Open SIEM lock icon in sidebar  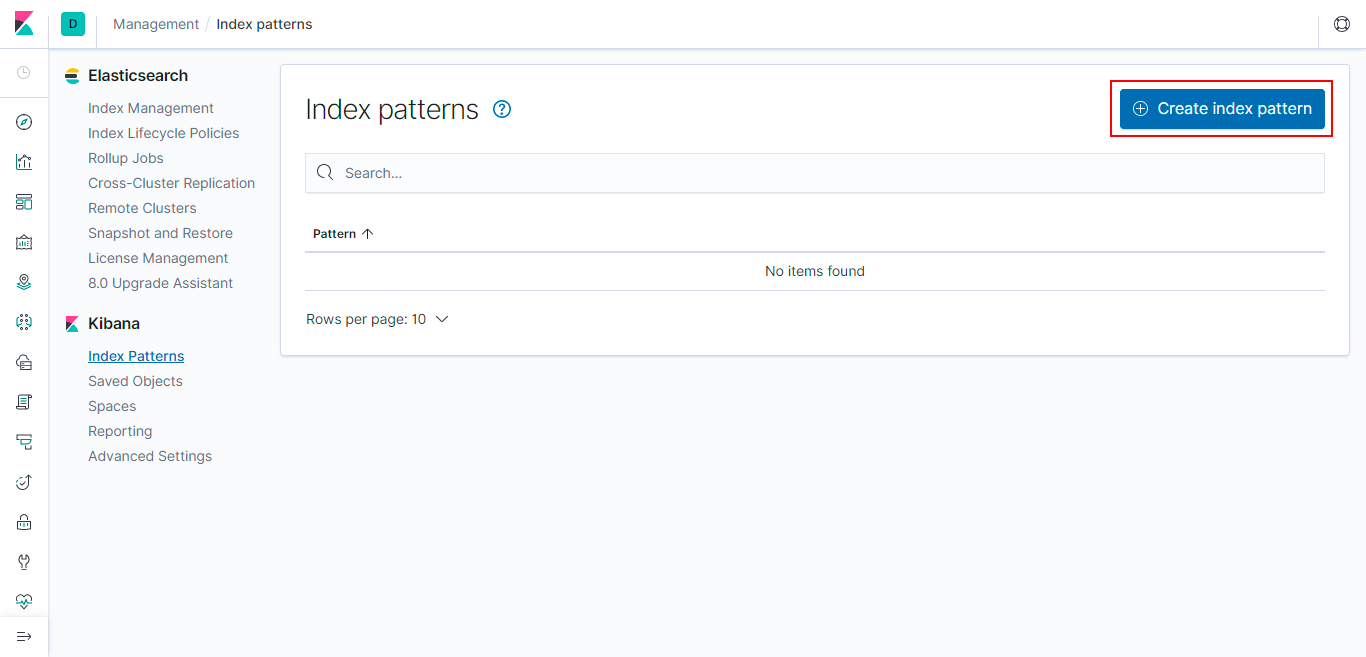tap(24, 522)
